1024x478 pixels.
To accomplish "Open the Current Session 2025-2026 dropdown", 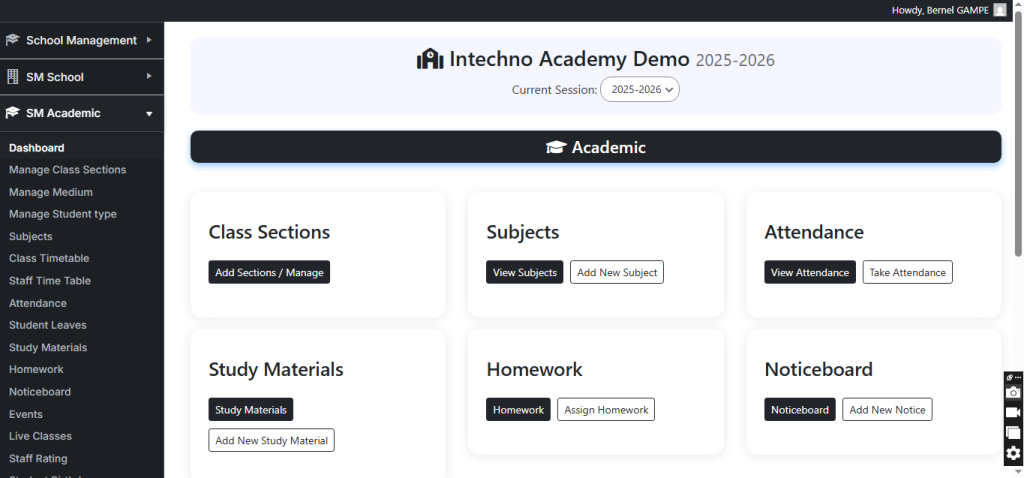I will click(640, 89).
